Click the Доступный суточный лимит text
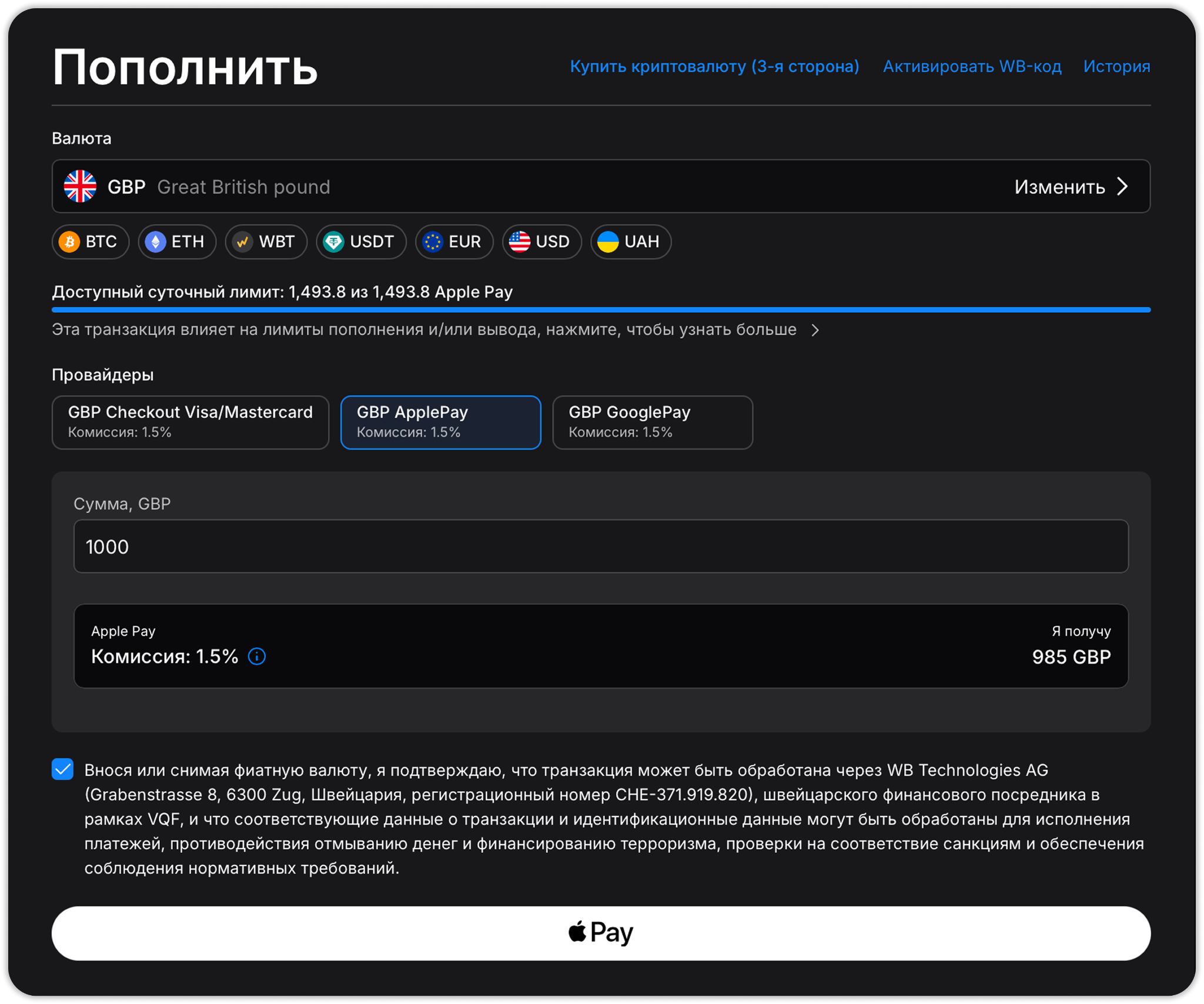Image resolution: width=1204 pixels, height=1004 pixels. tap(282, 292)
